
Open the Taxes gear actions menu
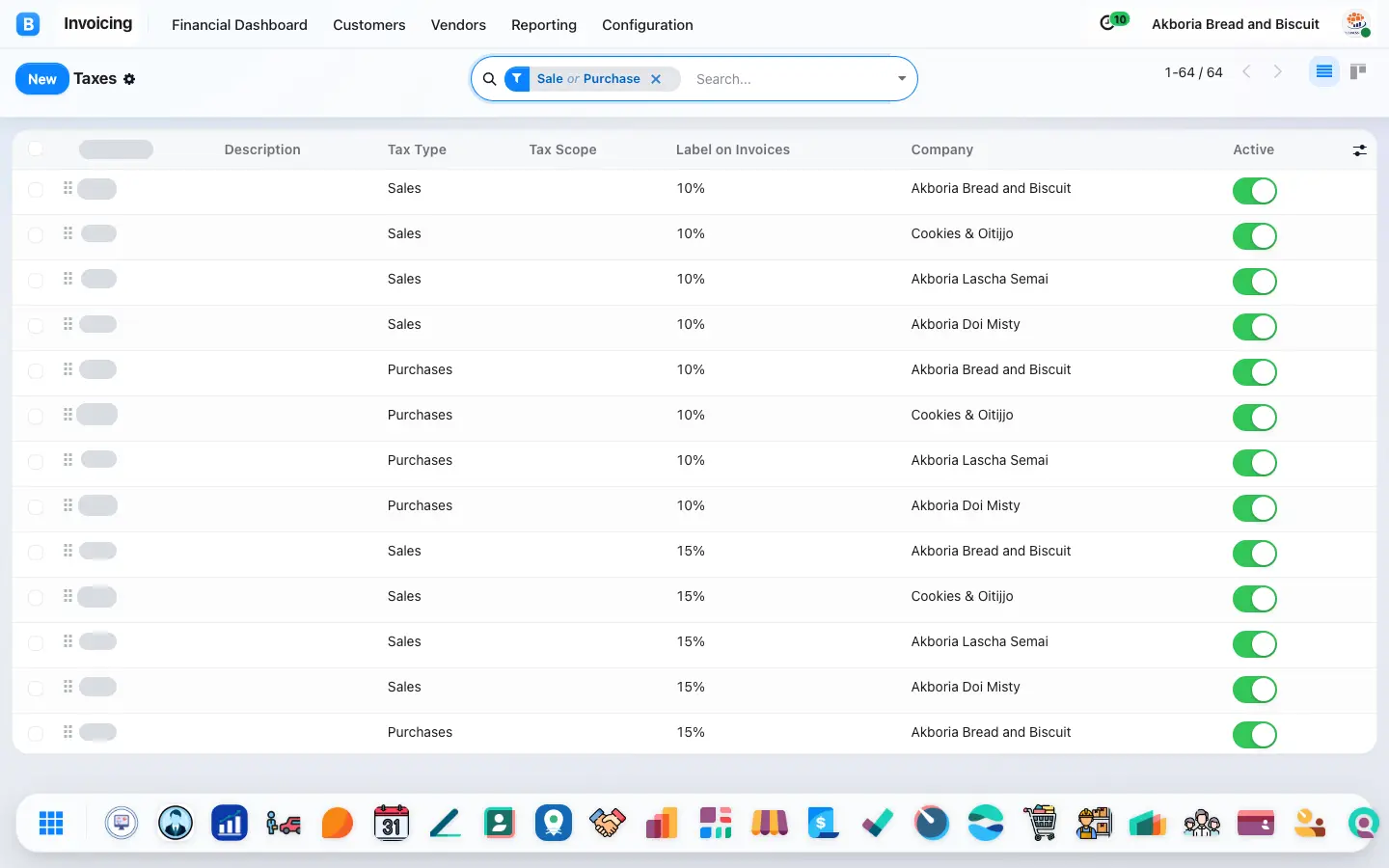pos(129,79)
